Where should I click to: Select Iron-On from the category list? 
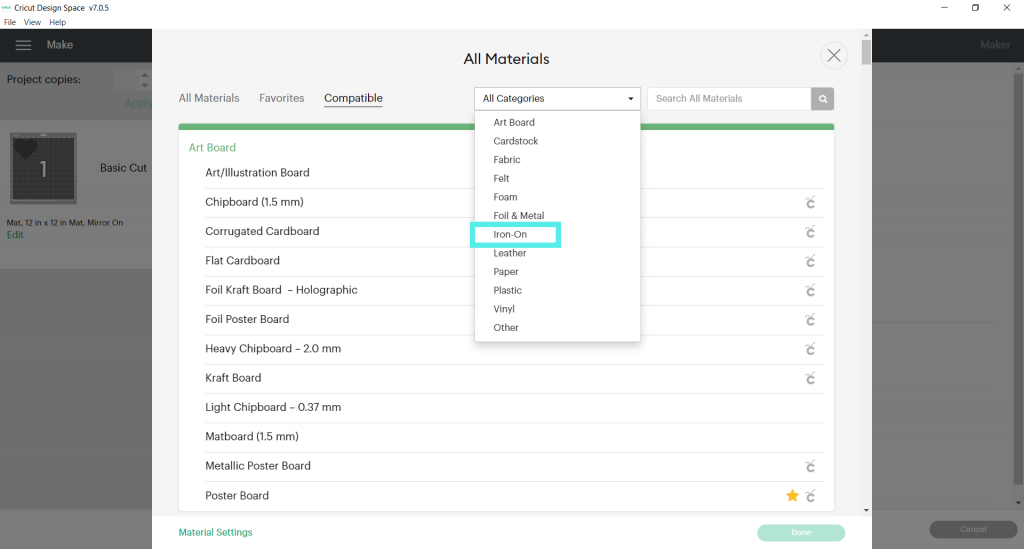[x=510, y=235]
